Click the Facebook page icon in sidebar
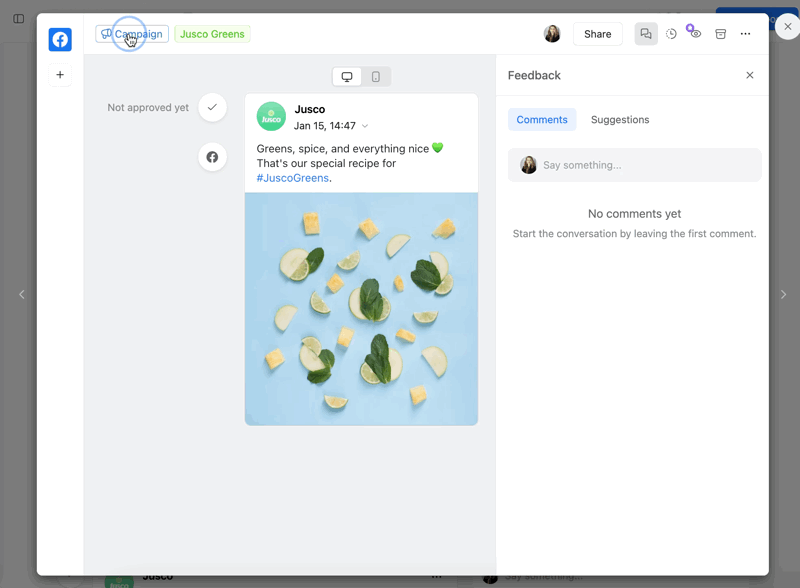 [60, 40]
